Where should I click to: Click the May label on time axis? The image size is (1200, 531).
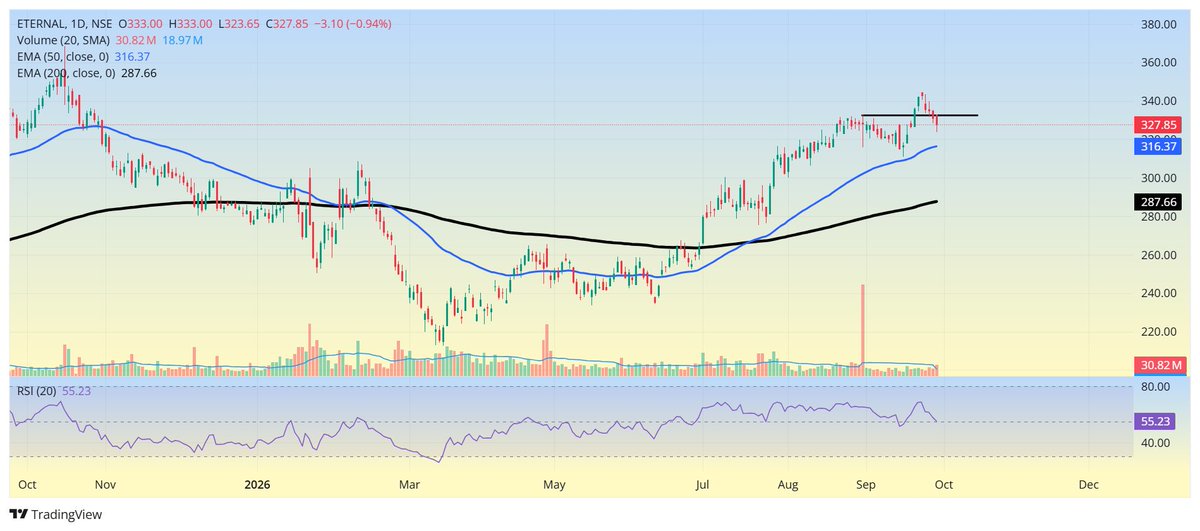[555, 484]
